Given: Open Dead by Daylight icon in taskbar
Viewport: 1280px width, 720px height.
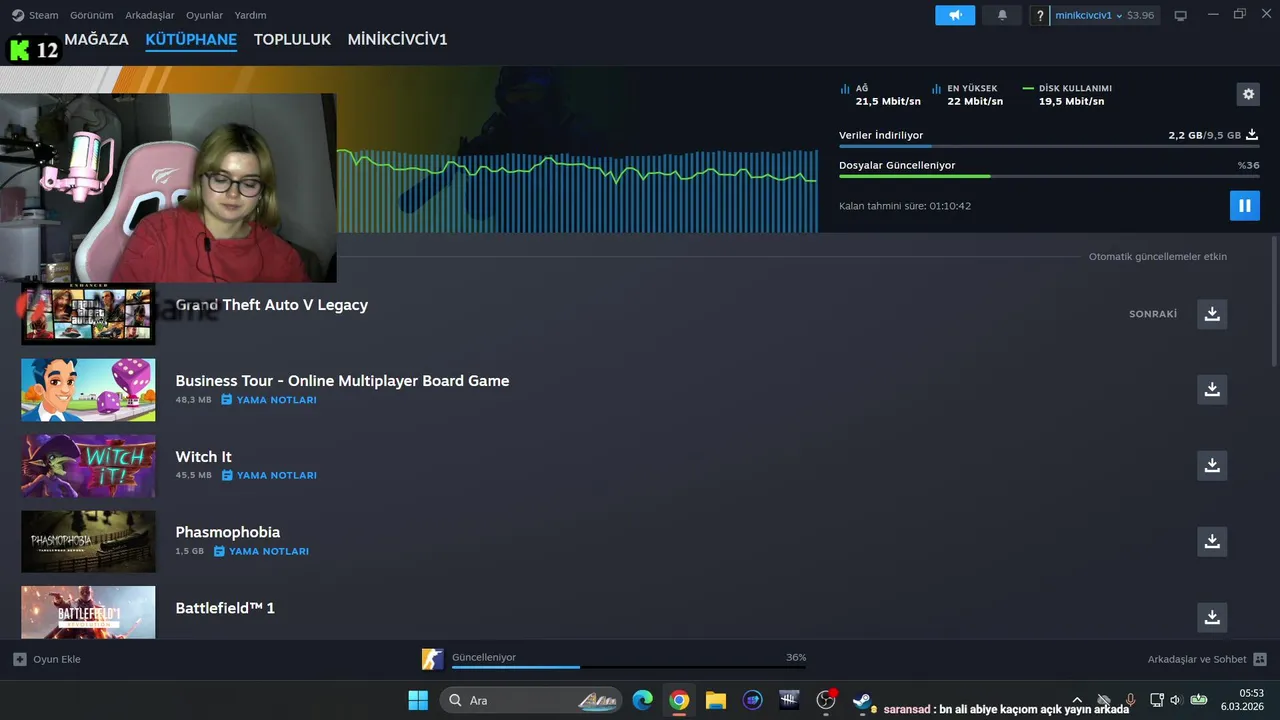Looking at the screenshot, I should [x=789, y=700].
